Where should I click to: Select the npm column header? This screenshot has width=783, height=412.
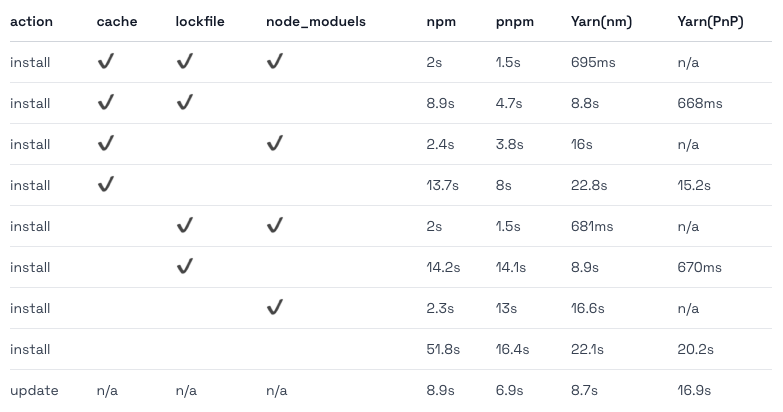click(439, 21)
